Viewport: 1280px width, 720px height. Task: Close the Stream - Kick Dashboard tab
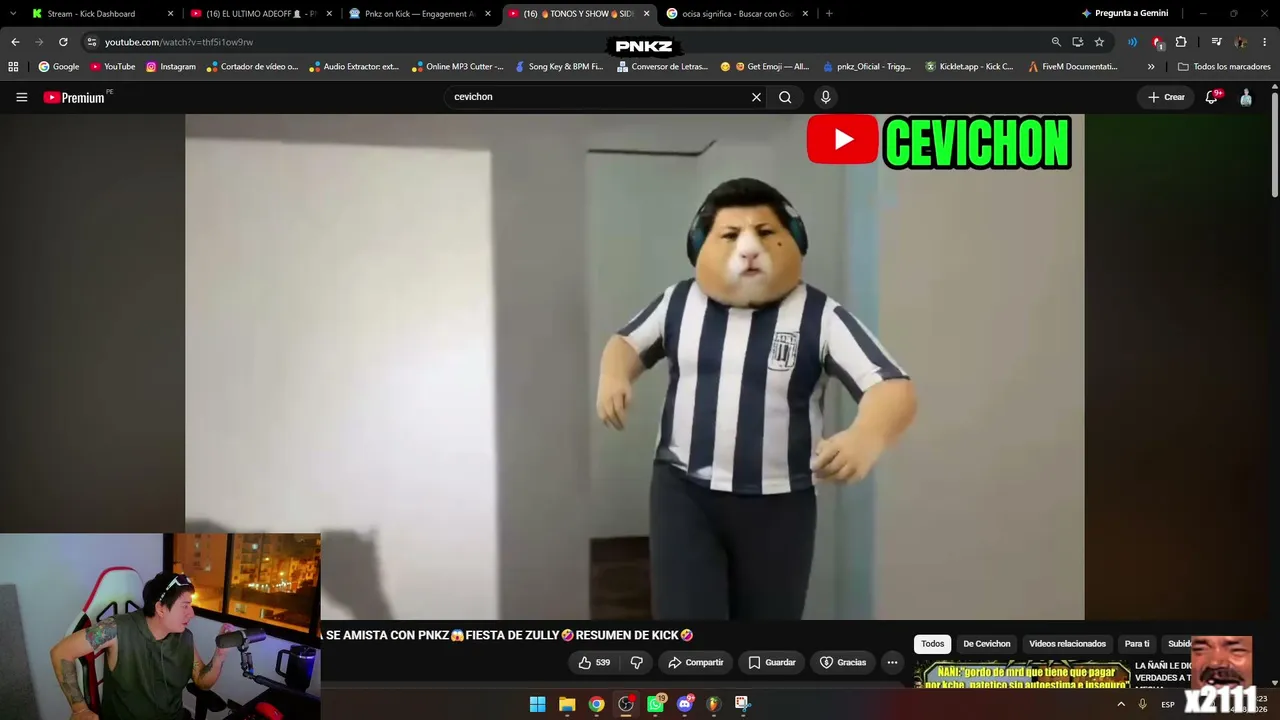(170, 14)
